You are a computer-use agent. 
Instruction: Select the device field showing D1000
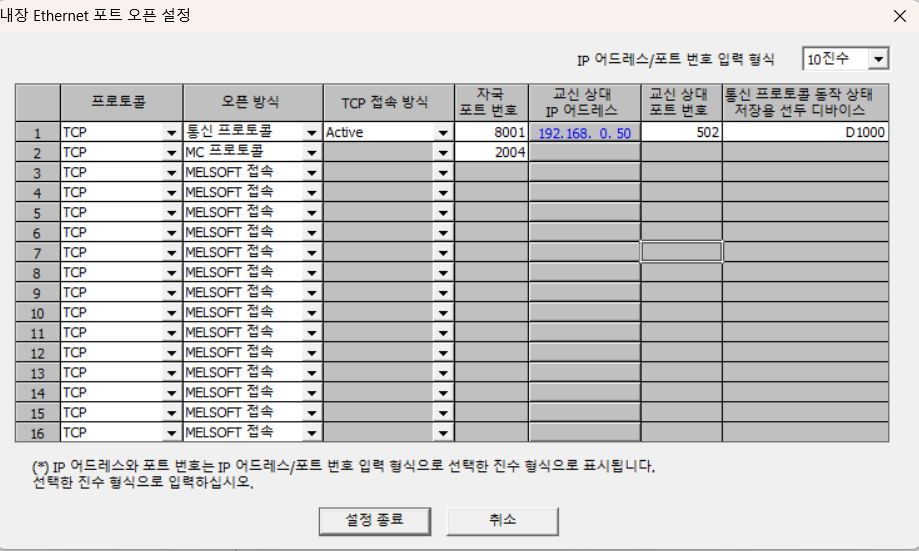805,132
